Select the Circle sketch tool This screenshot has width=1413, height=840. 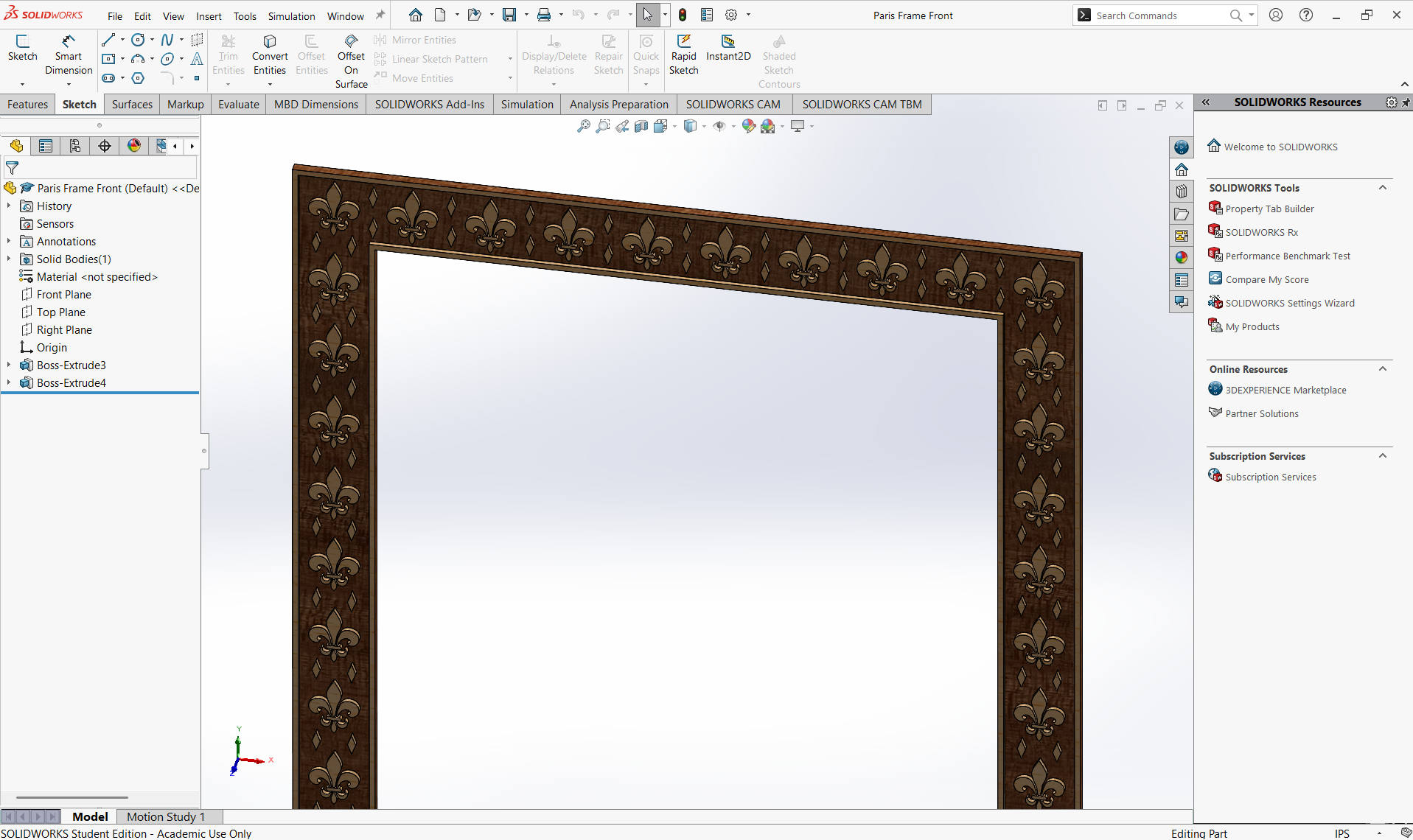[x=138, y=40]
